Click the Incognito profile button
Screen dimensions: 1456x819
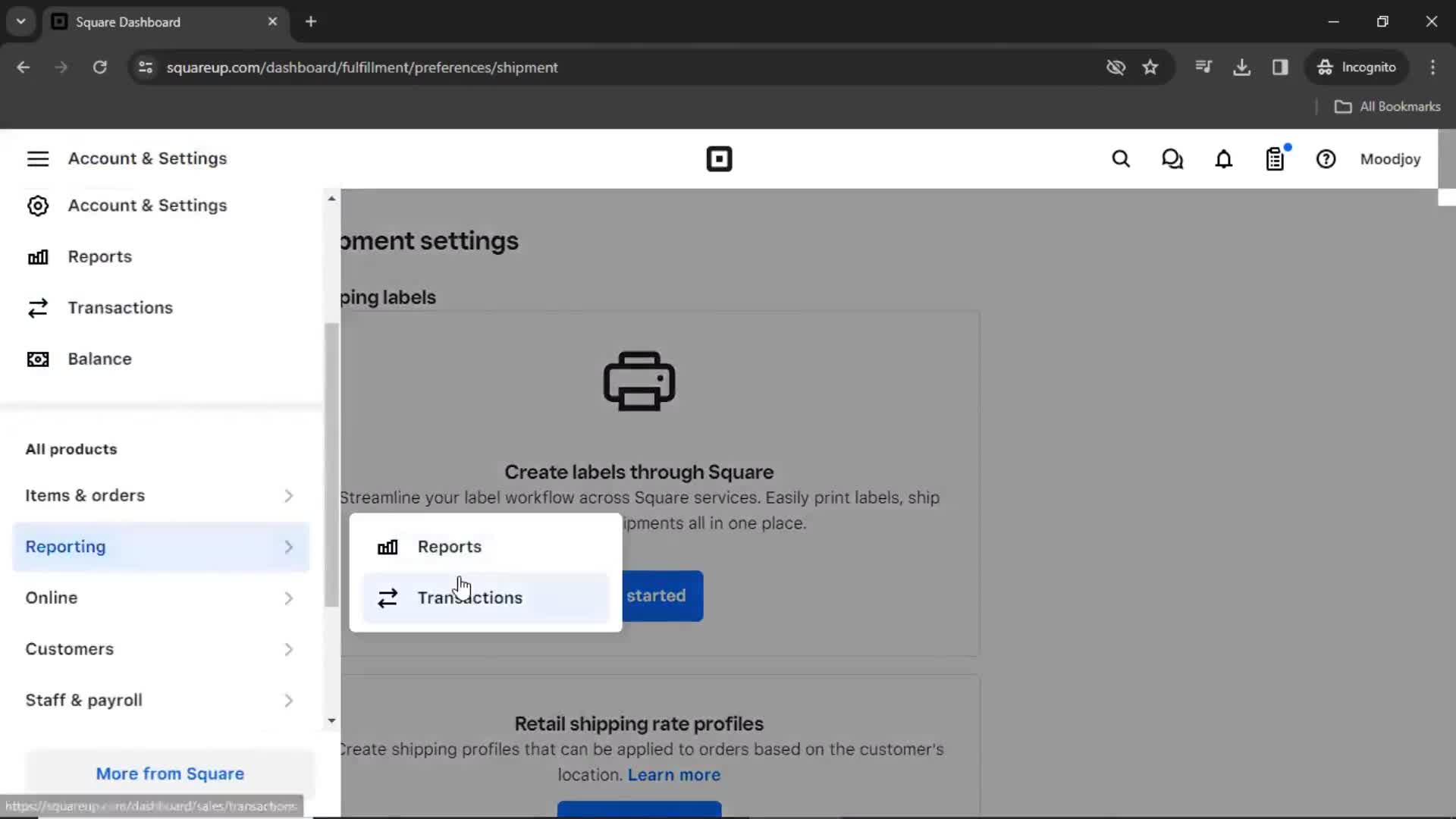coord(1357,67)
